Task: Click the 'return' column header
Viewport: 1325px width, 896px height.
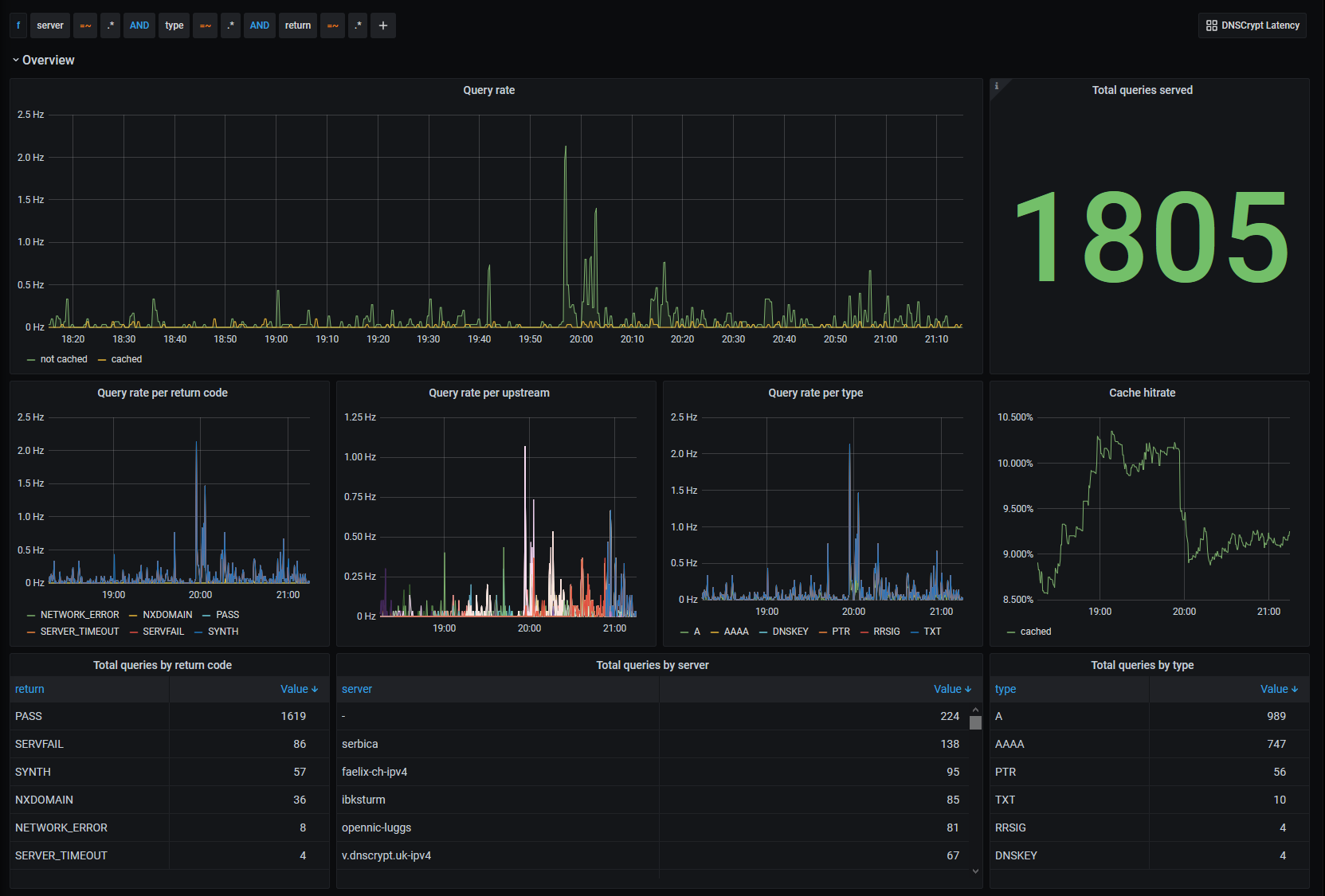Action: [29, 689]
